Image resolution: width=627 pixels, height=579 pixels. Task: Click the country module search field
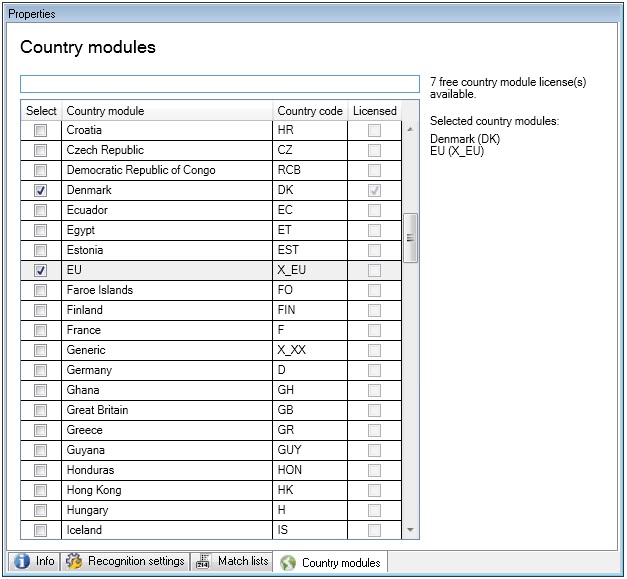220,84
